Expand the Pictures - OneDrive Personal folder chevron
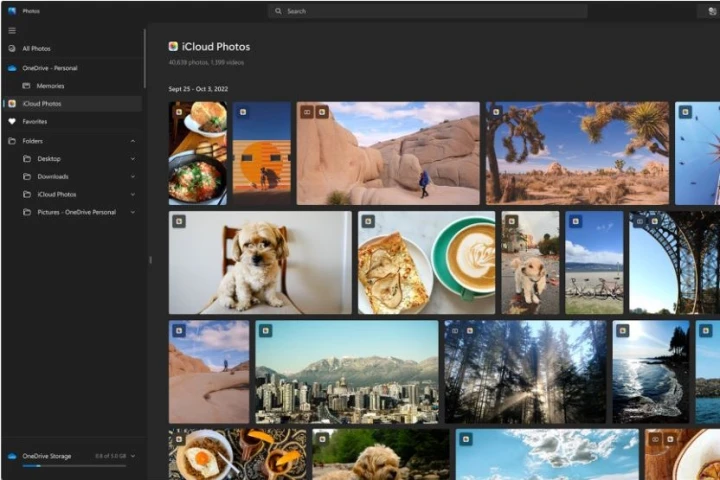 coord(133,212)
